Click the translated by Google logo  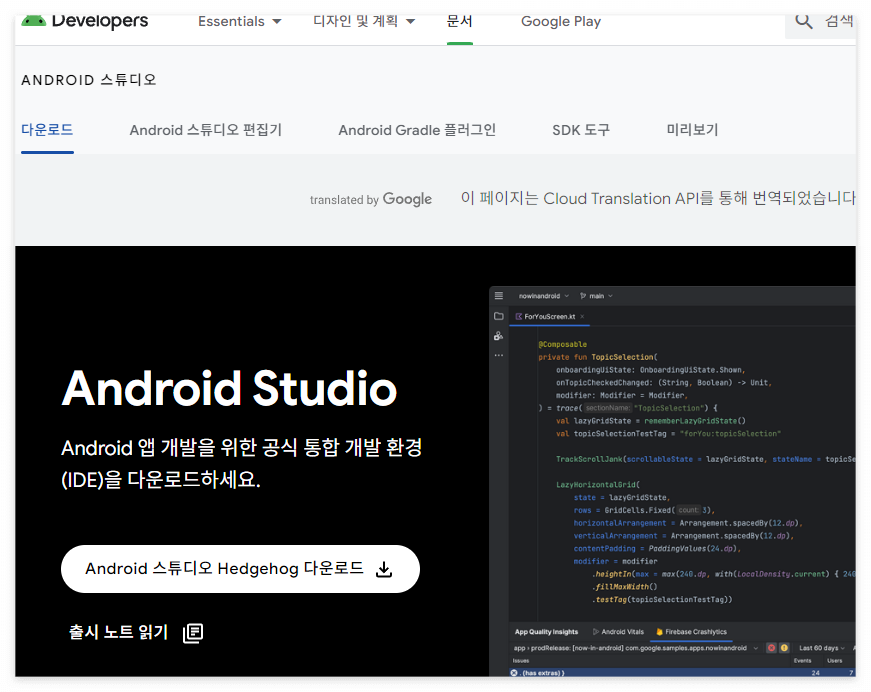[371, 199]
